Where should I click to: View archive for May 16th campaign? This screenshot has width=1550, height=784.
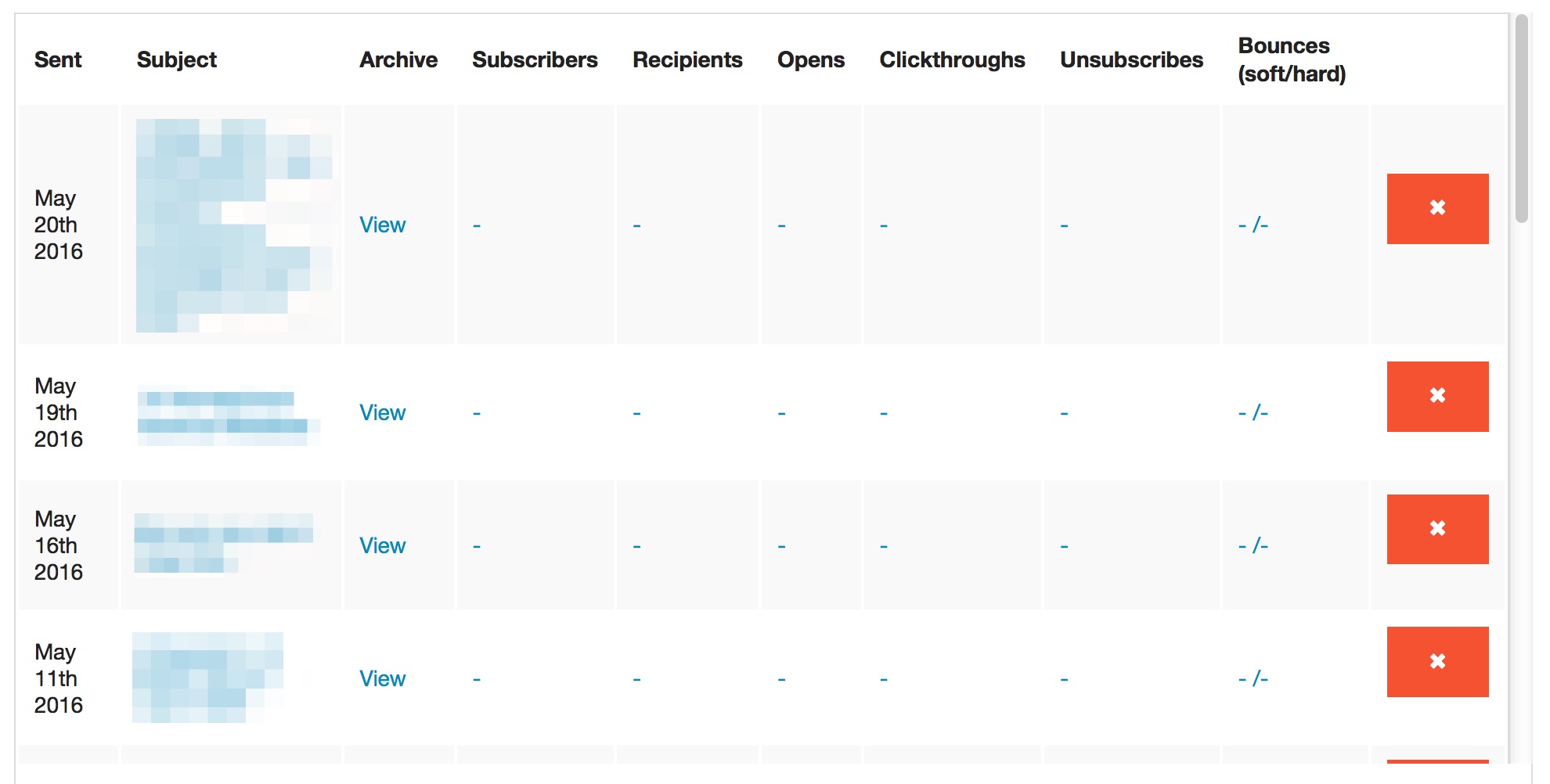pos(382,546)
